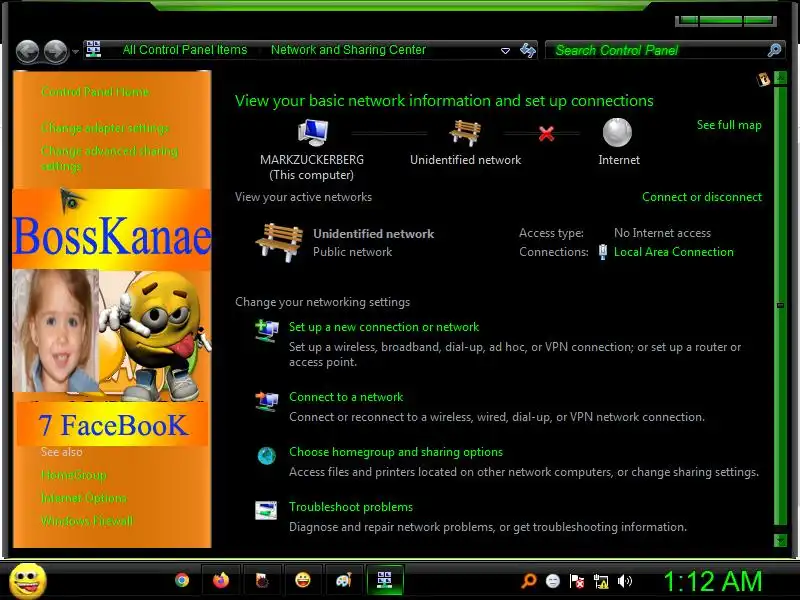Refresh the page with the refresh icon

click(528, 50)
